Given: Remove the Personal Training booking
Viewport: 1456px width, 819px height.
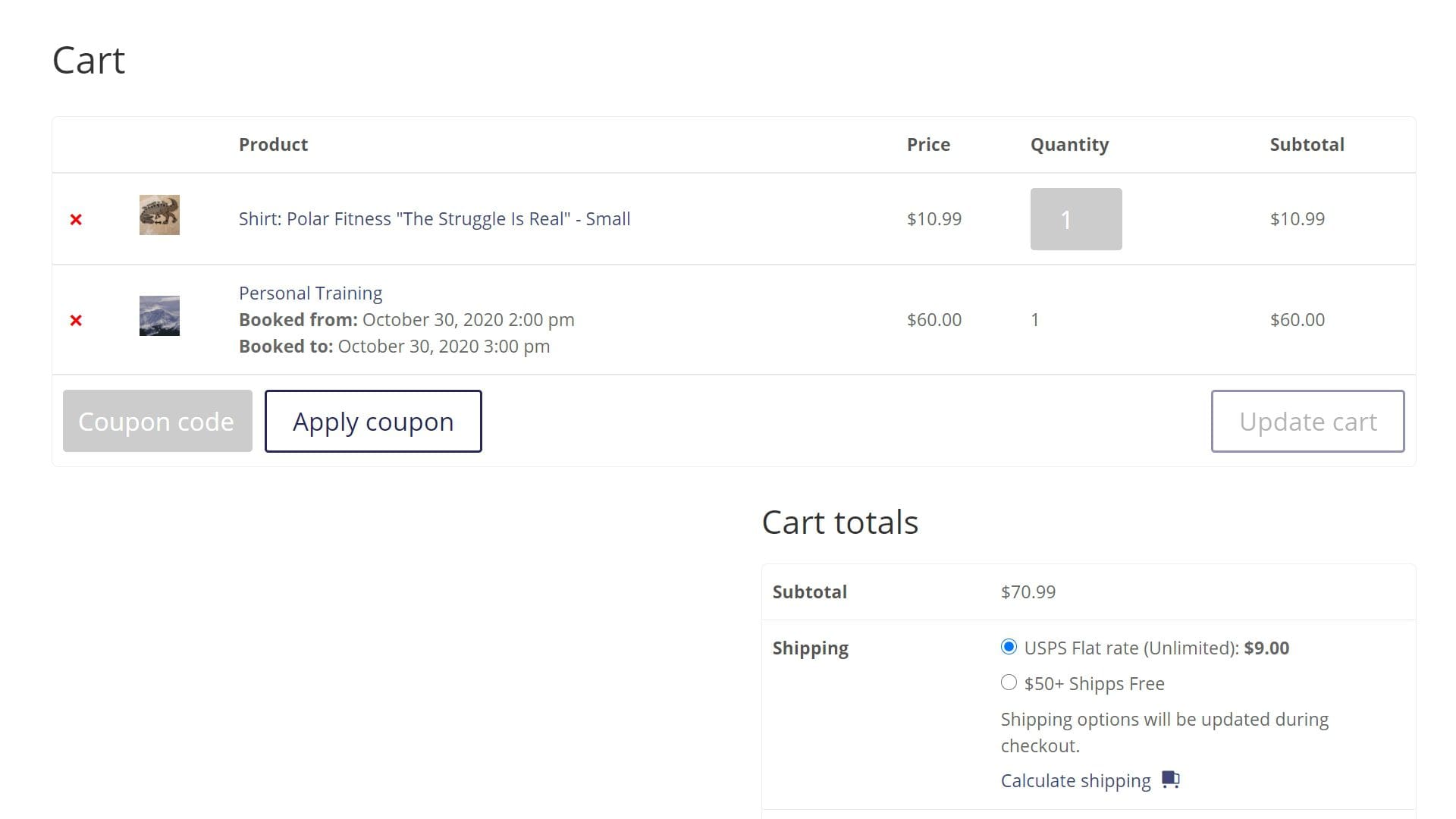Looking at the screenshot, I should (75, 319).
